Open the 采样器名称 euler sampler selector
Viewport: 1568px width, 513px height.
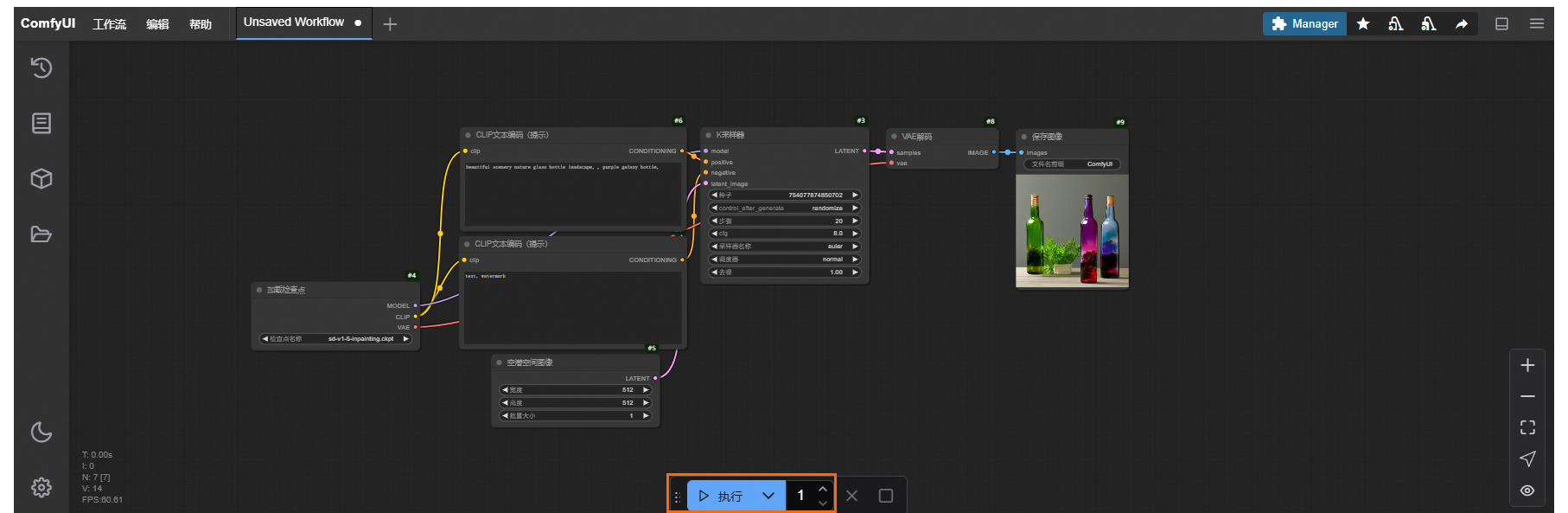click(x=785, y=247)
